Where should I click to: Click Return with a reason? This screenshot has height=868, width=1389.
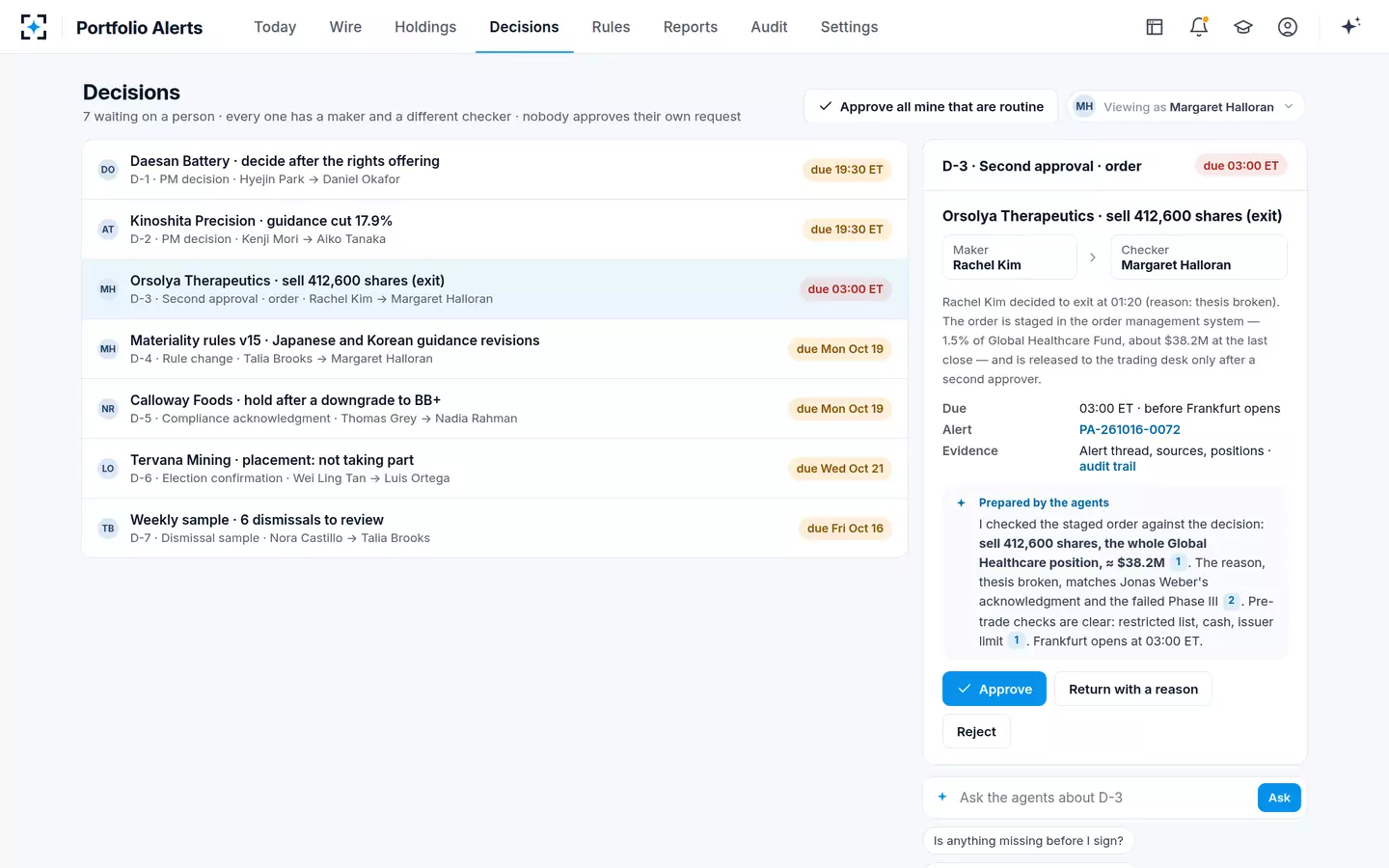[1133, 689]
